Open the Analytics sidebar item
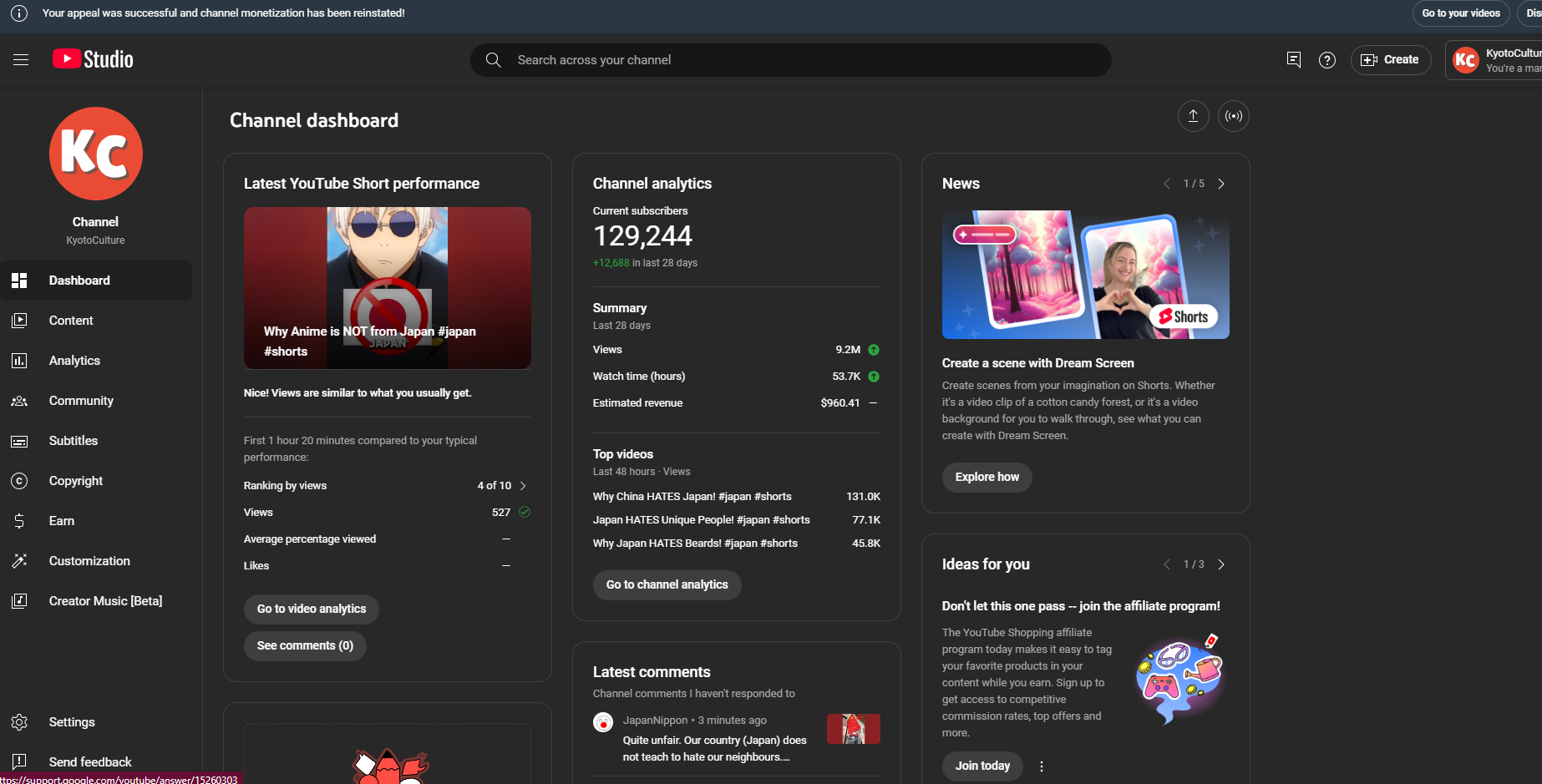The image size is (1542, 784). pos(96,361)
